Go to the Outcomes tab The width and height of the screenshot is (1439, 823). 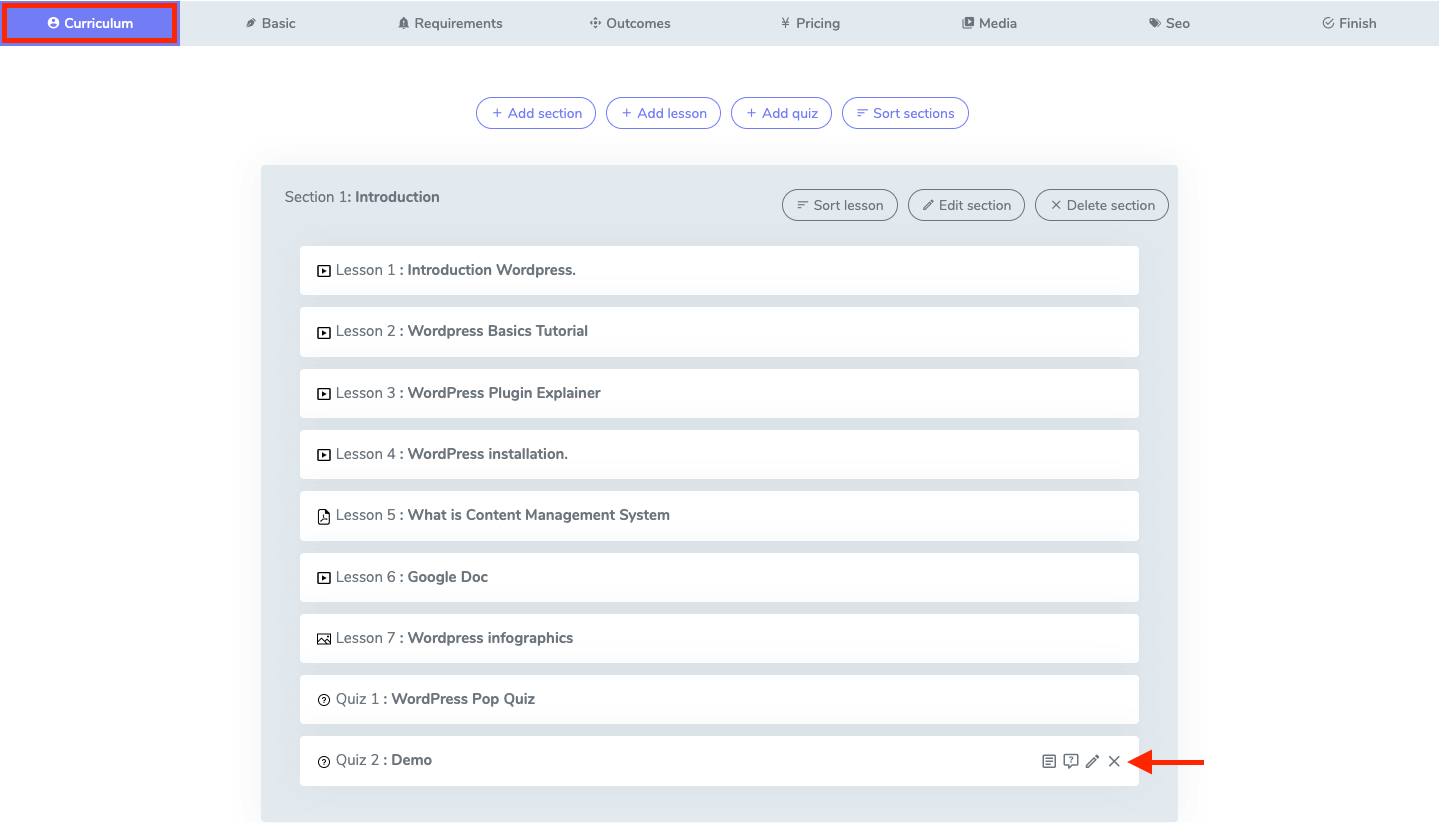[630, 23]
